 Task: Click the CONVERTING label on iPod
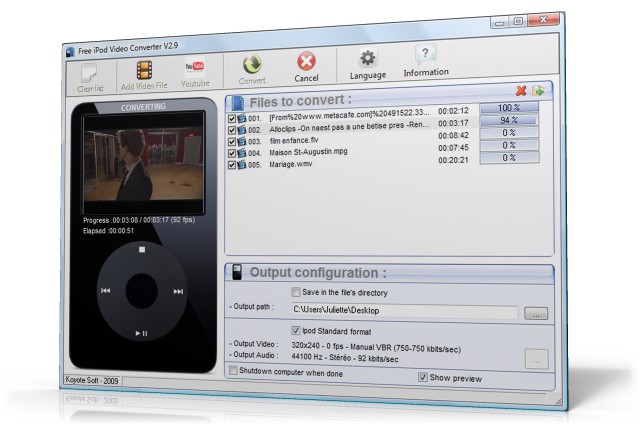(143, 107)
